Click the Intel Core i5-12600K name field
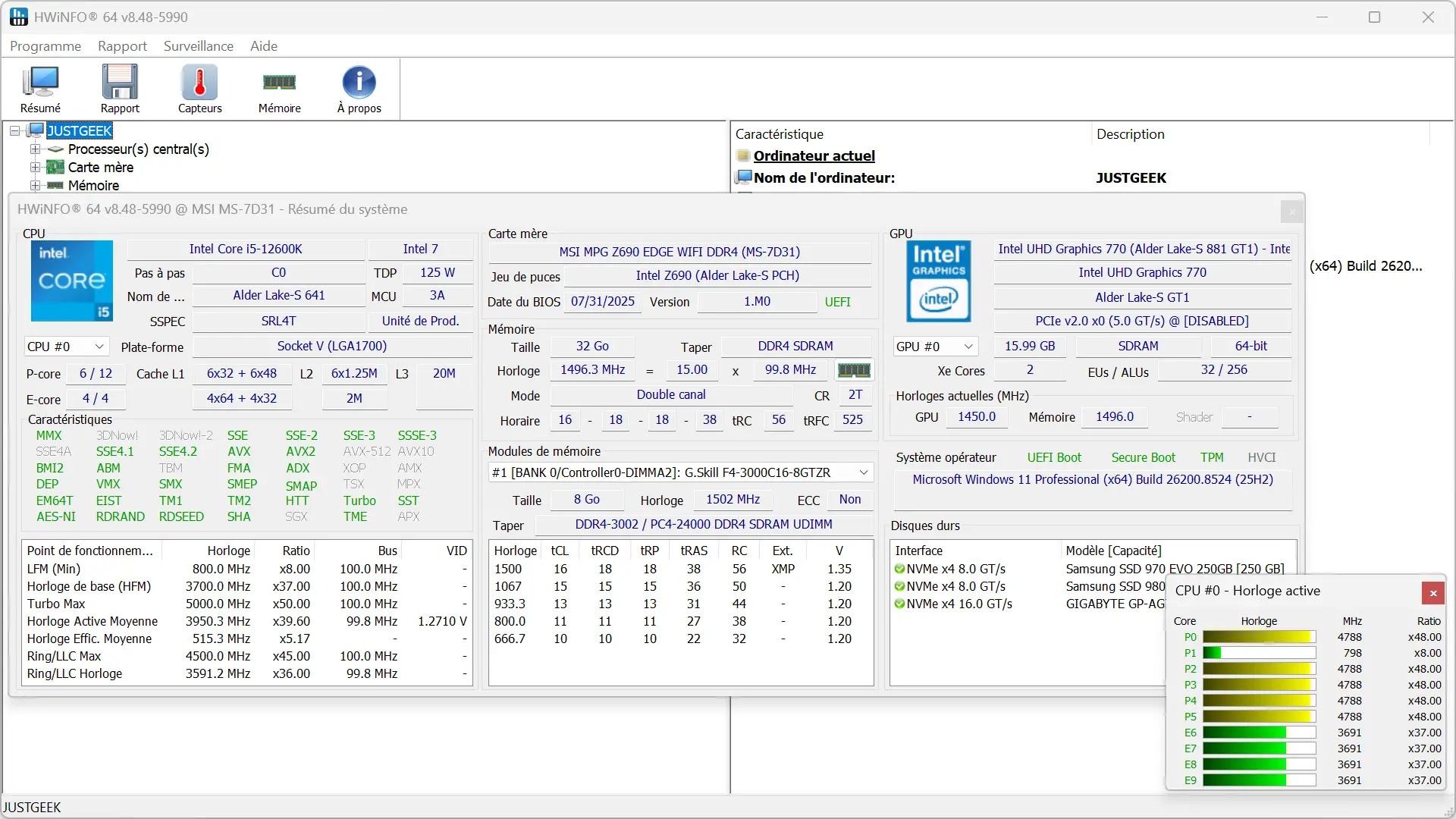 pos(246,249)
